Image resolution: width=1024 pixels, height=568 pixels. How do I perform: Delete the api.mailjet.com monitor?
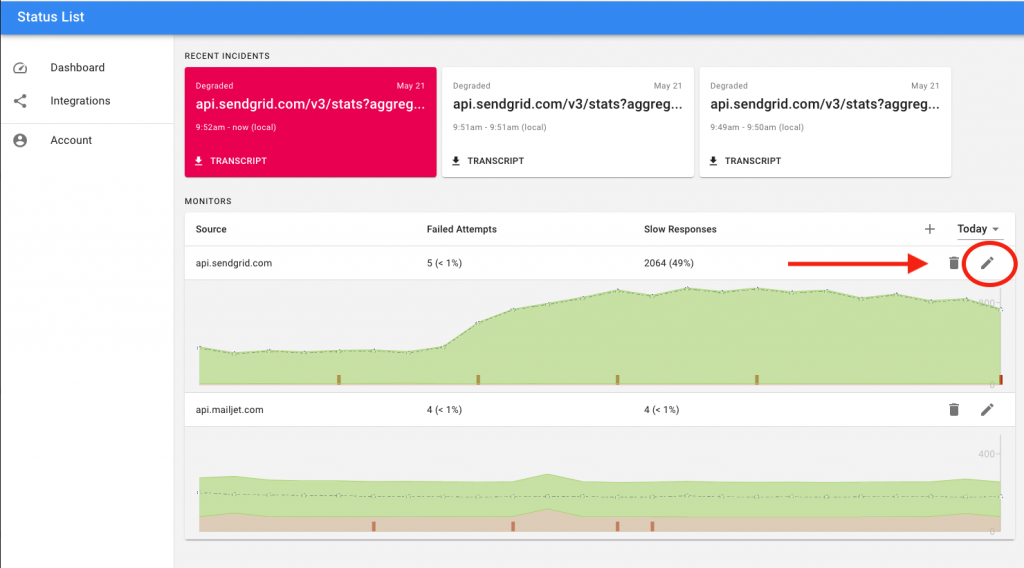(954, 410)
